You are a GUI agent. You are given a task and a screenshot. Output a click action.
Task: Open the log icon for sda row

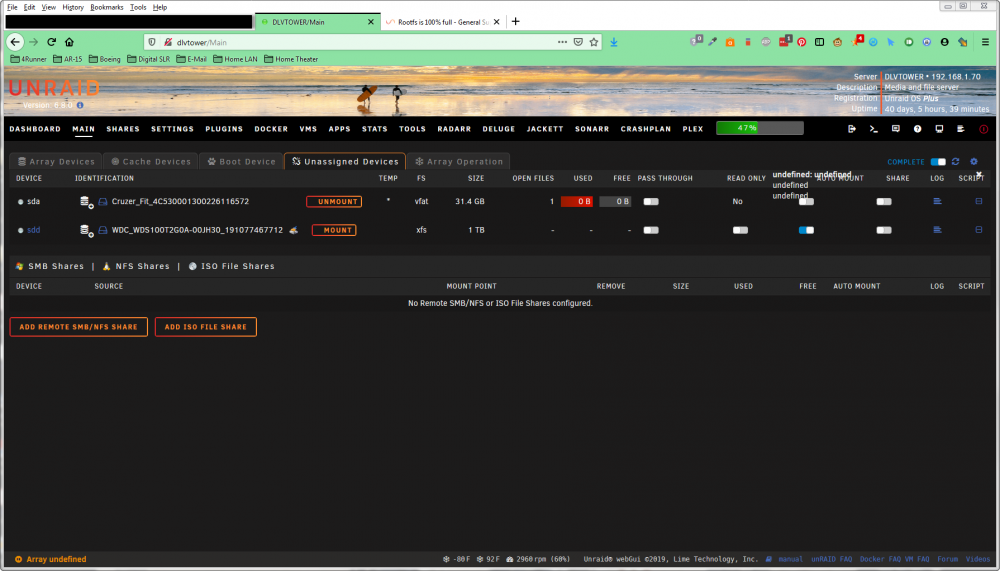tap(937, 201)
